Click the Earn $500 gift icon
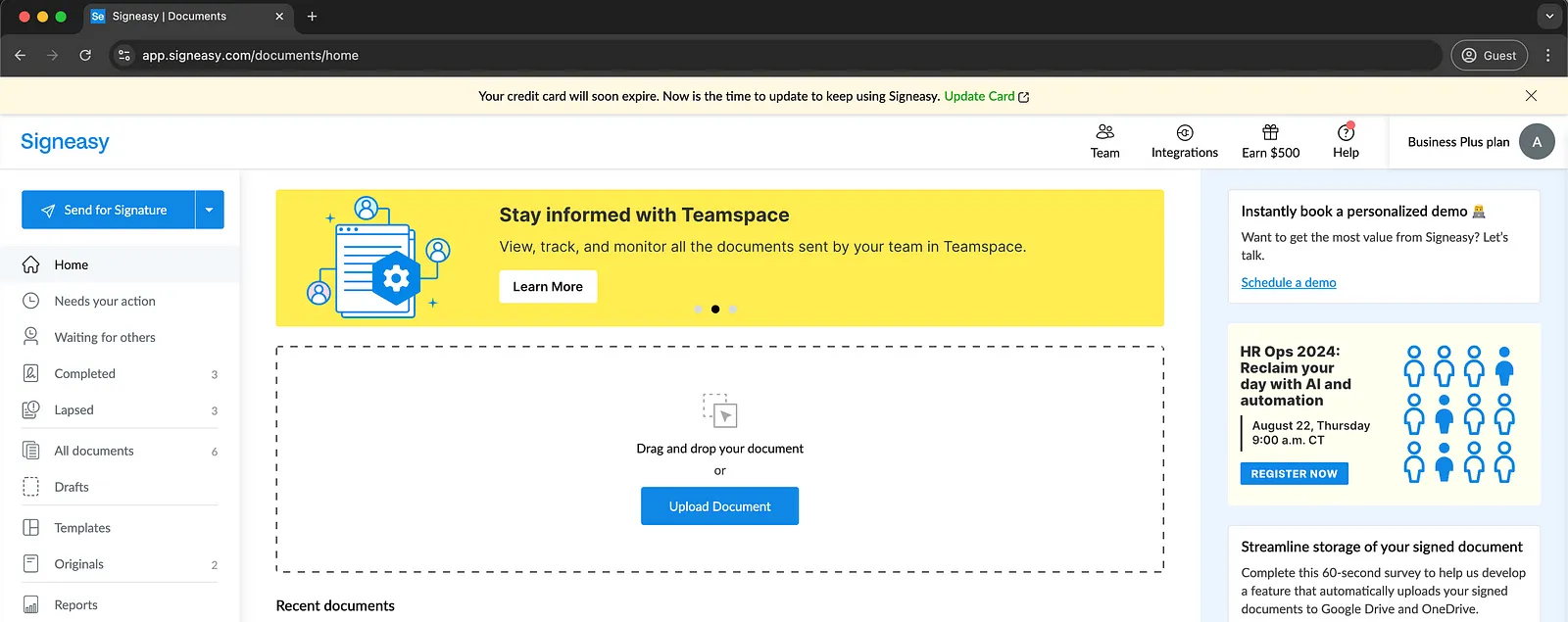Viewport: 1568px width, 622px height. [x=1270, y=131]
